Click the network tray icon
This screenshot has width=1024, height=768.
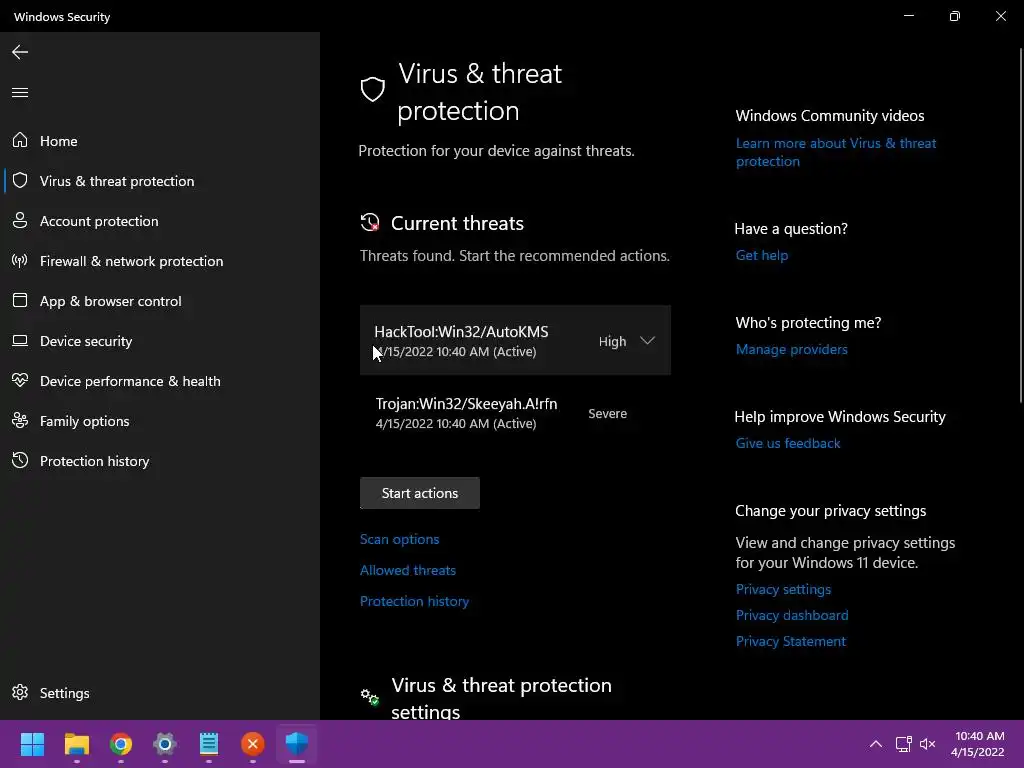tap(903, 744)
